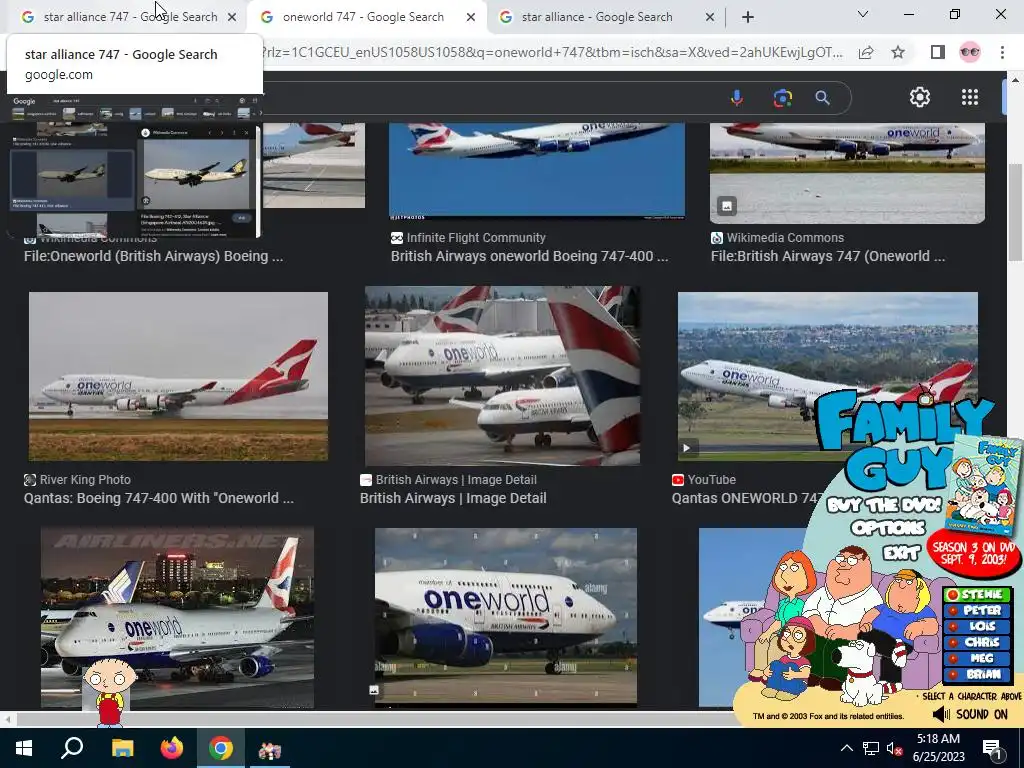Click the image badge on Alamy thumbnail
The height and width of the screenshot is (768, 1024).
pos(374,690)
